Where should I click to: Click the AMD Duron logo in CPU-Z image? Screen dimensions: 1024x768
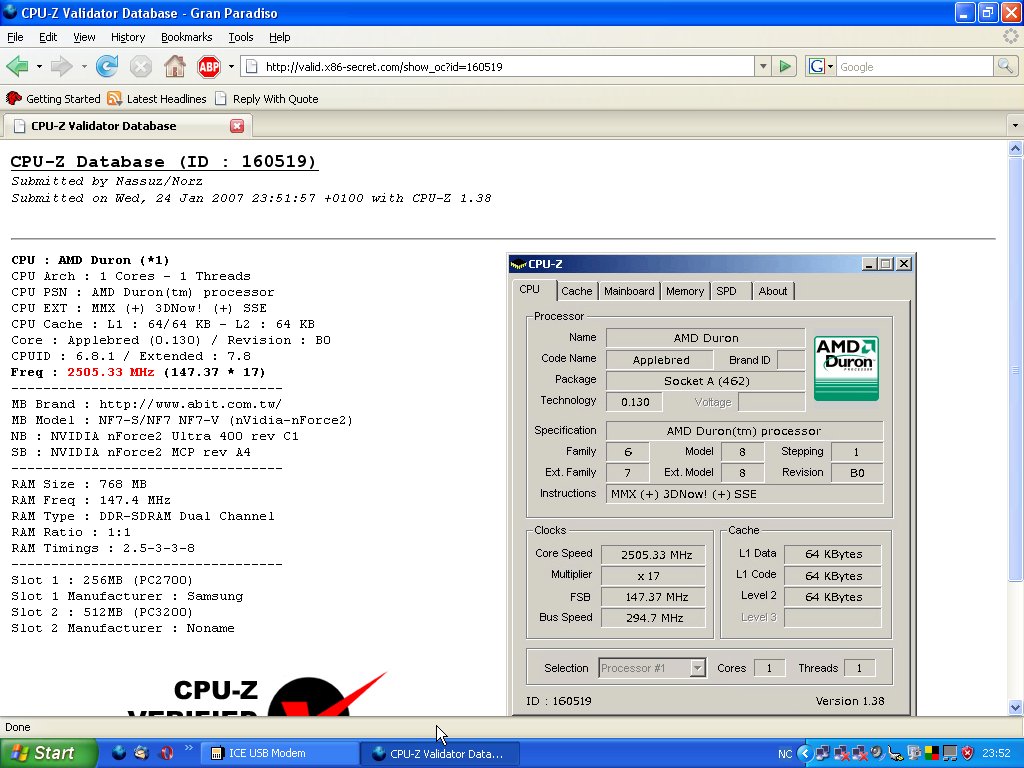(x=846, y=368)
